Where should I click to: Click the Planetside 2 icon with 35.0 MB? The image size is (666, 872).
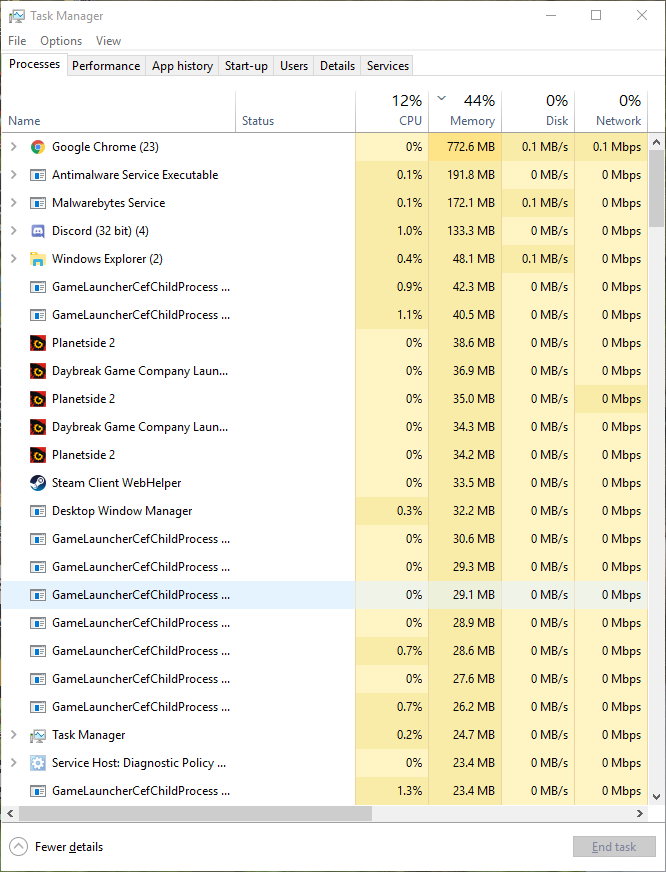tap(38, 399)
